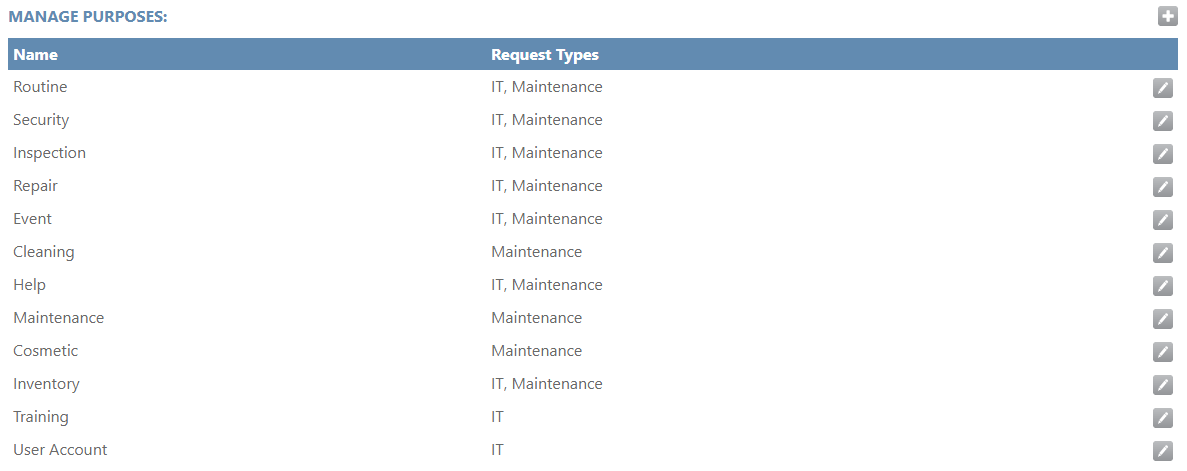Click the Name column header

pyautogui.click(x=36, y=55)
